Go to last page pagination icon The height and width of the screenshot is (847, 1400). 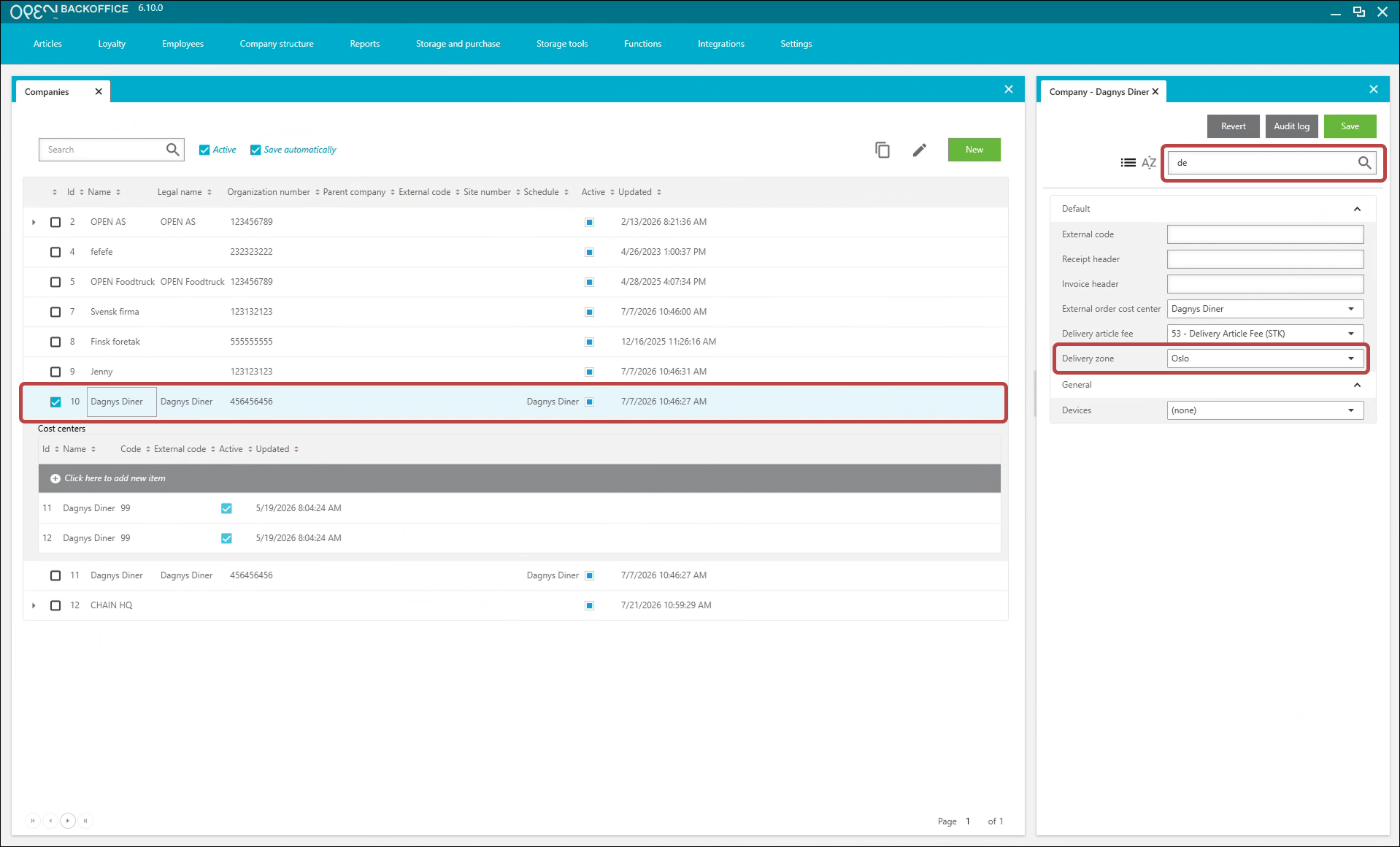(85, 821)
